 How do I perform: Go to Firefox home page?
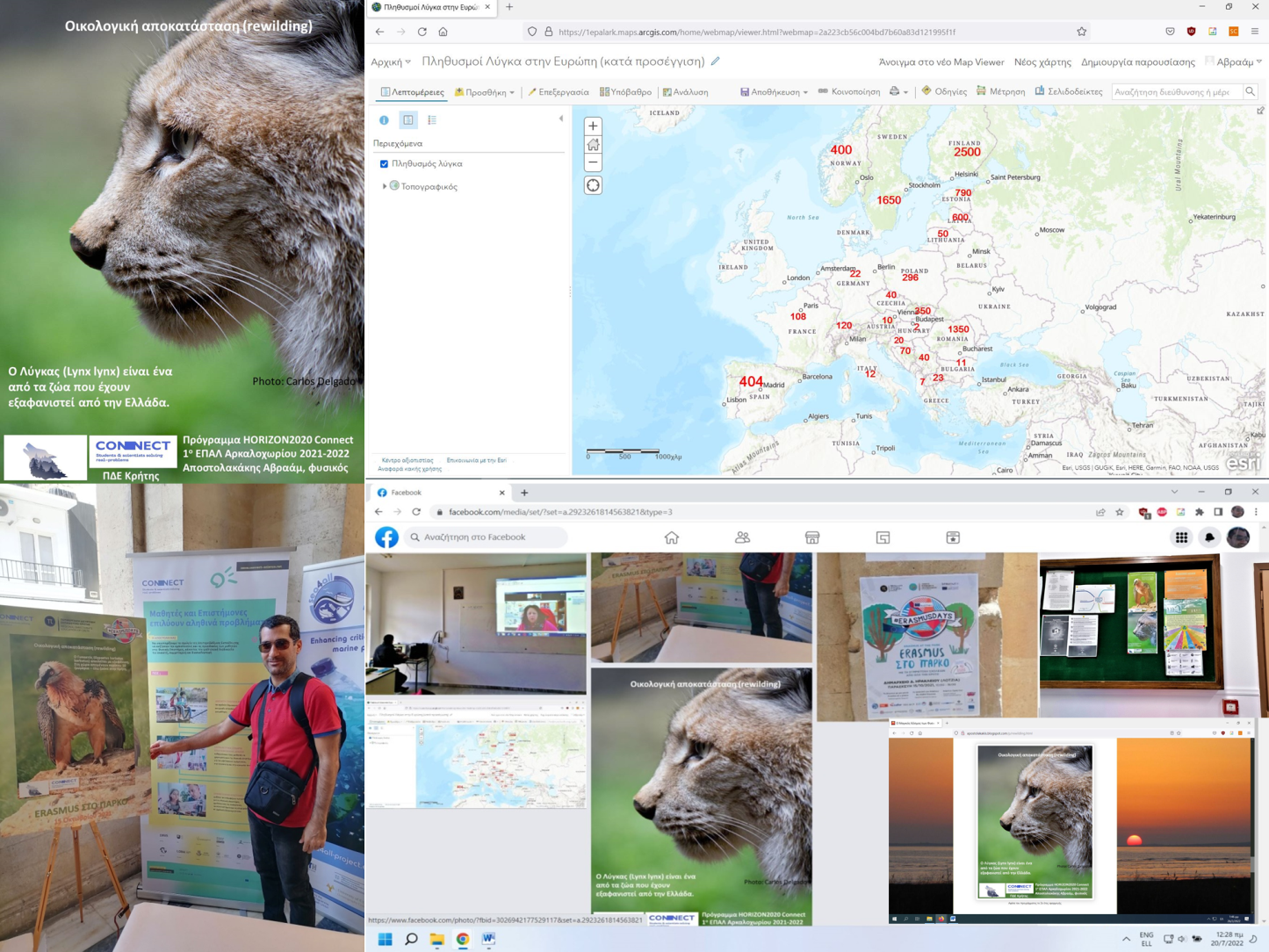(x=443, y=32)
